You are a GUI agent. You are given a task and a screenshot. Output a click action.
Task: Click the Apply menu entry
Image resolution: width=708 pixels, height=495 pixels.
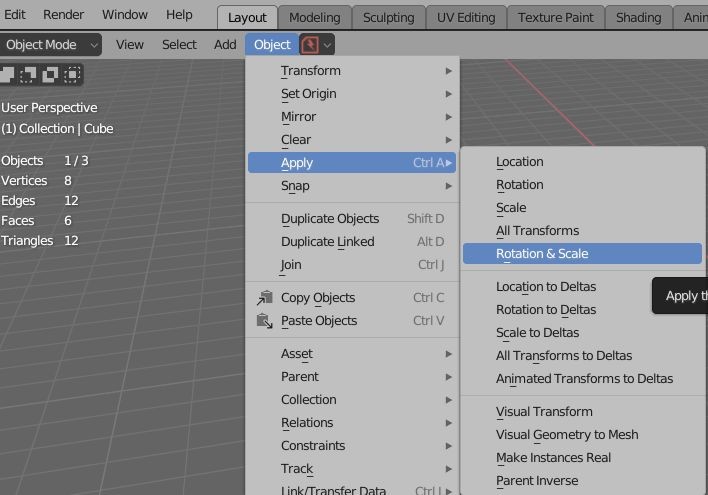point(352,163)
